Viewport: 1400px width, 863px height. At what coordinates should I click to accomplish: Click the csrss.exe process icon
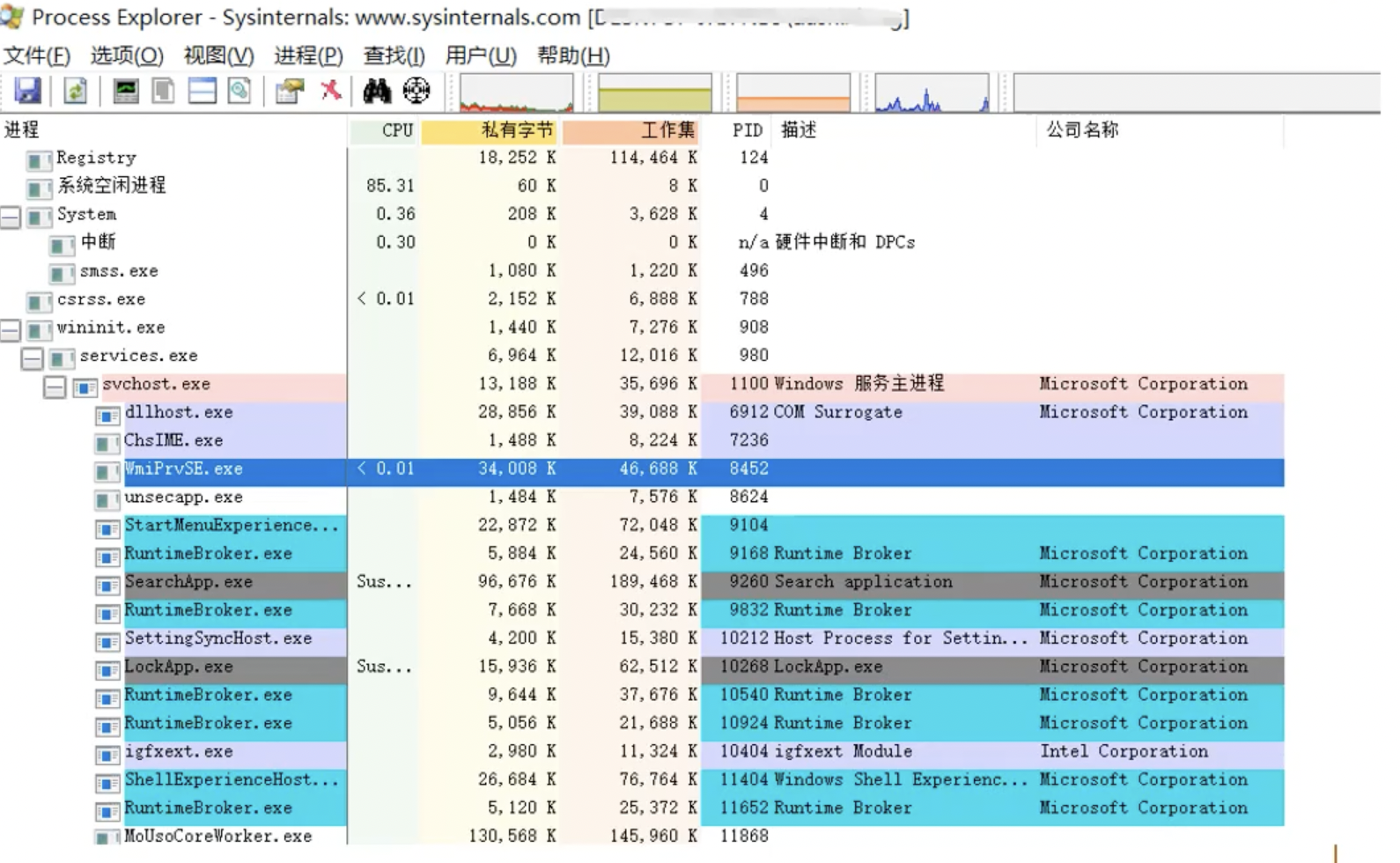click(39, 303)
